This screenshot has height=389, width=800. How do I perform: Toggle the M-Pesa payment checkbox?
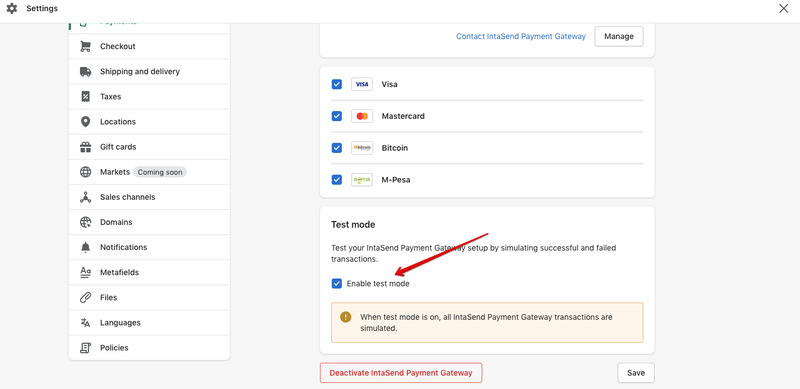coord(337,180)
